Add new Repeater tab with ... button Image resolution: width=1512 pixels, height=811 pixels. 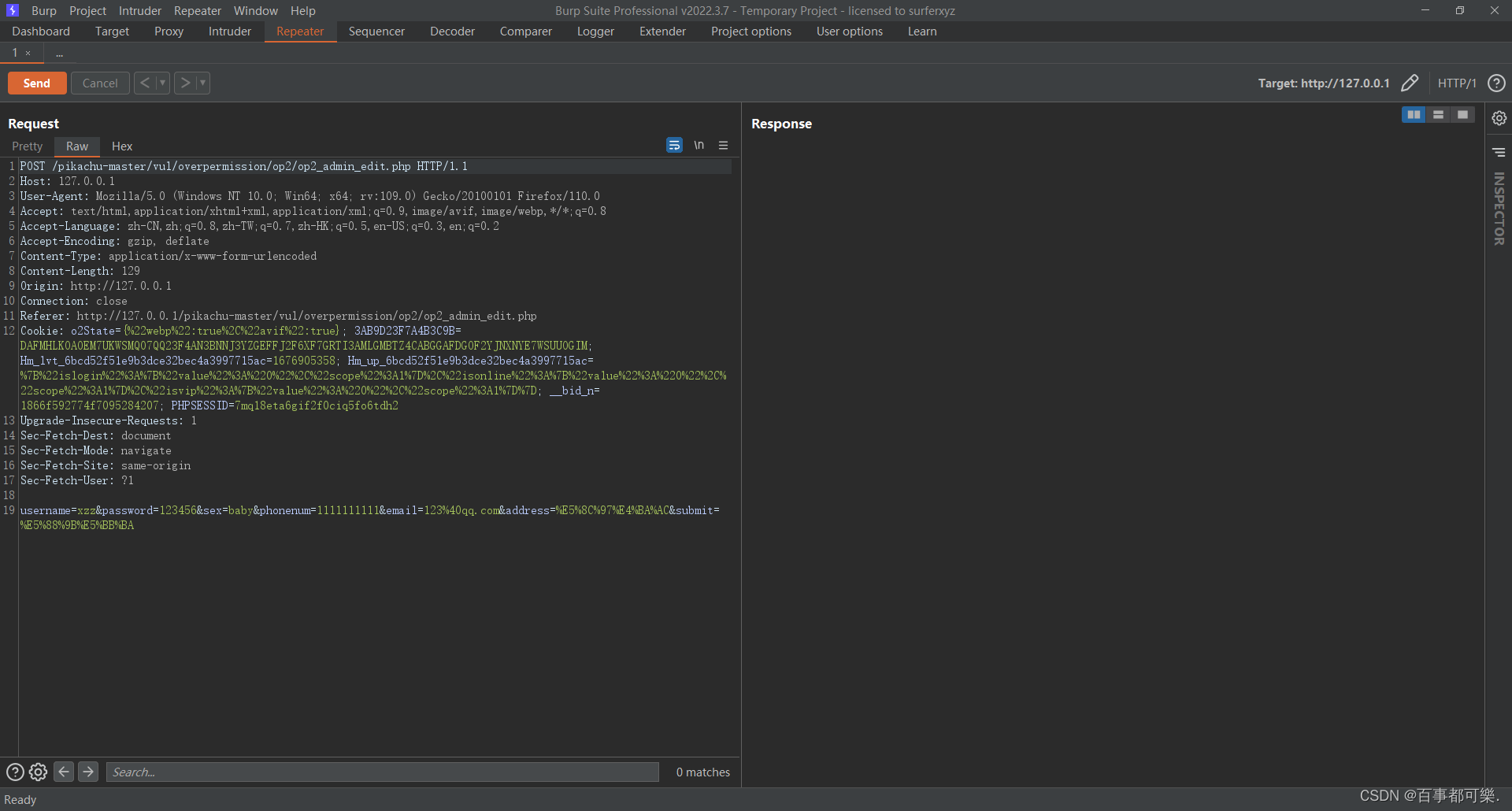pyautogui.click(x=59, y=53)
